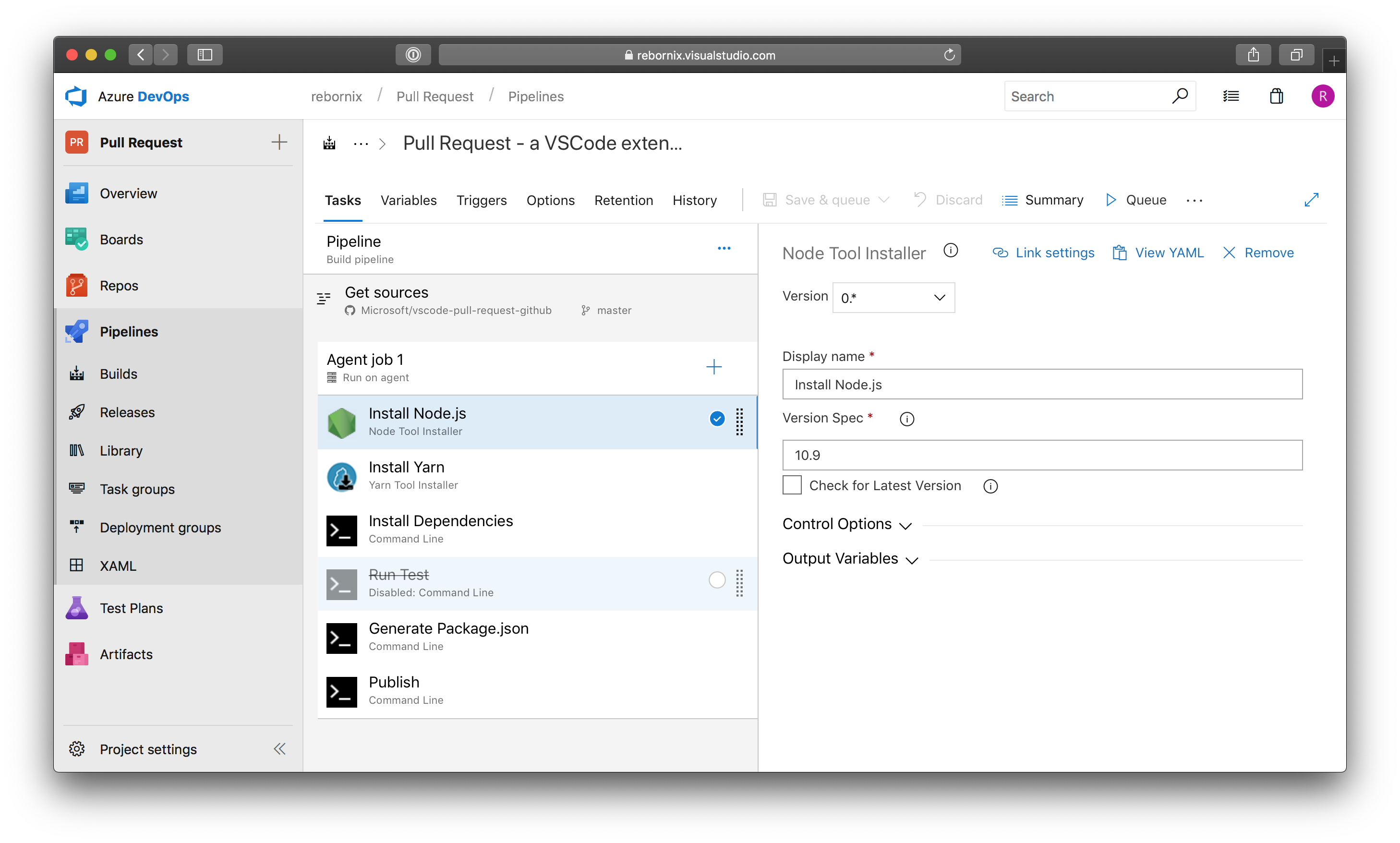Image resolution: width=1400 pixels, height=843 pixels.
Task: Enable Check for Latest Version checkbox
Action: [791, 485]
